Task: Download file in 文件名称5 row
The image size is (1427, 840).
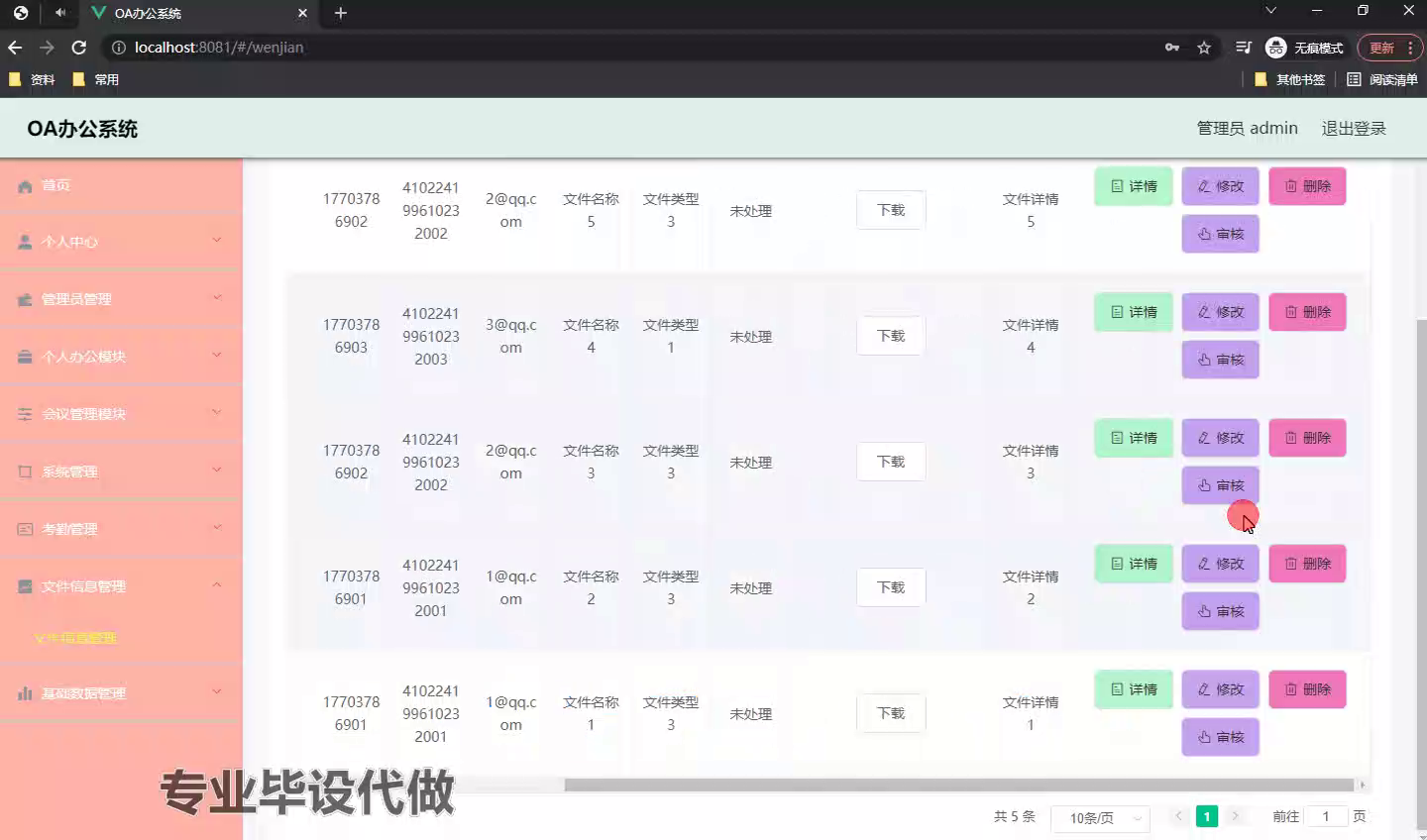Action: (x=891, y=210)
